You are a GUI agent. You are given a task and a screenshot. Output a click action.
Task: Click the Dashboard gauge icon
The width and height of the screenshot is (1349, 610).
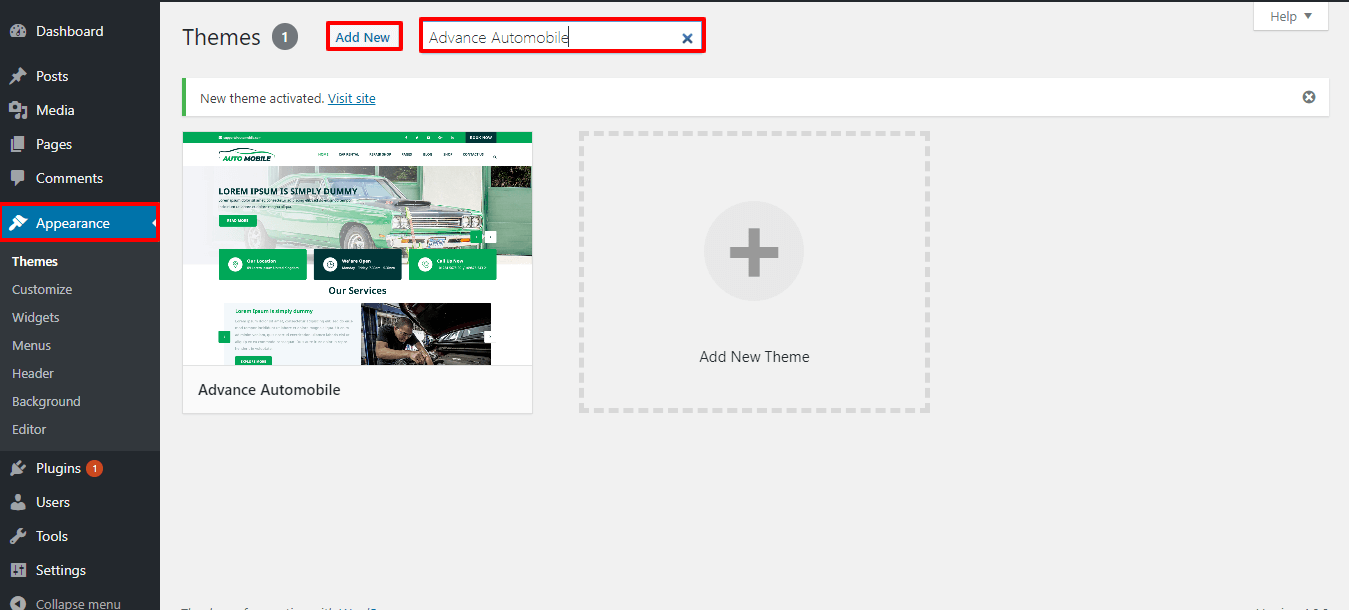click(18, 31)
